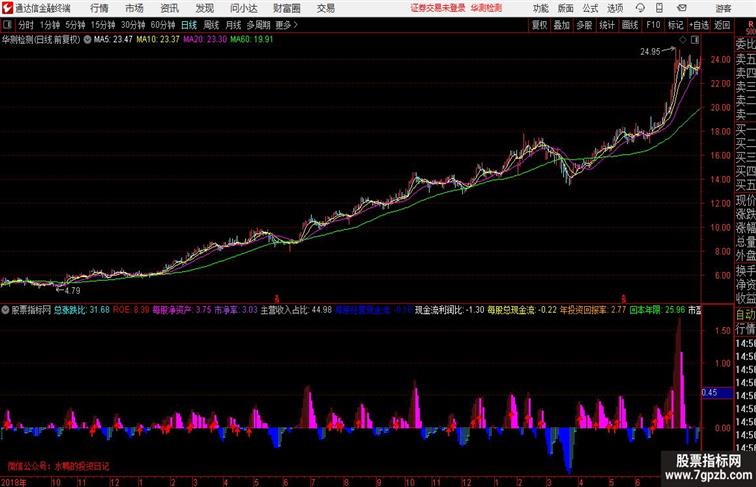Click the MA20: 23.30 indicator value
This screenshot has width=756, height=487.
pos(204,40)
